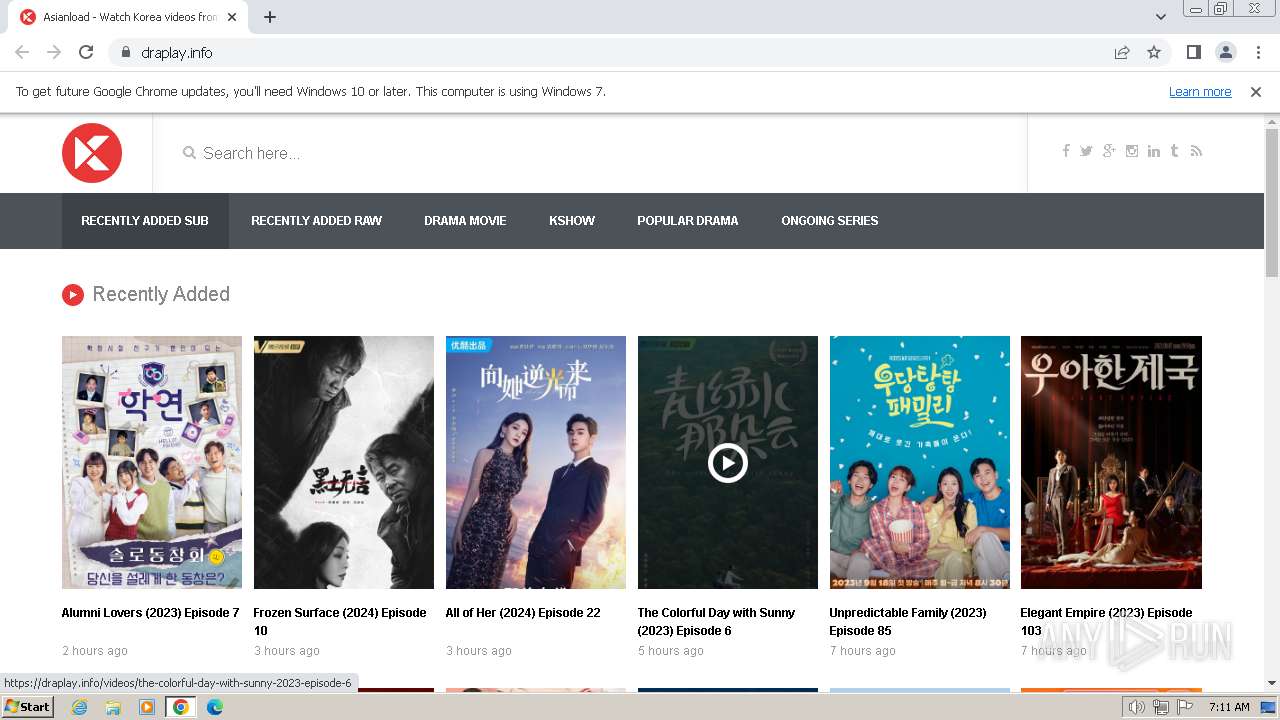Open the Twitter social icon

pyautogui.click(x=1086, y=151)
